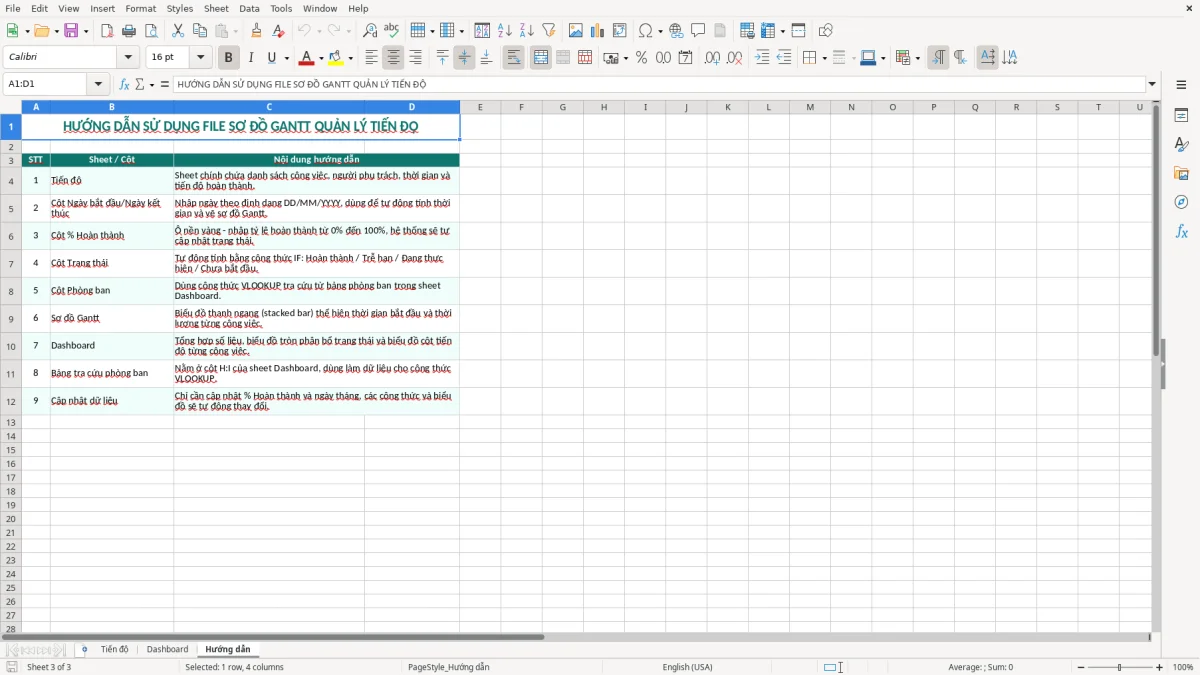
Task: Click zoom out minus button
Action: (1079, 667)
